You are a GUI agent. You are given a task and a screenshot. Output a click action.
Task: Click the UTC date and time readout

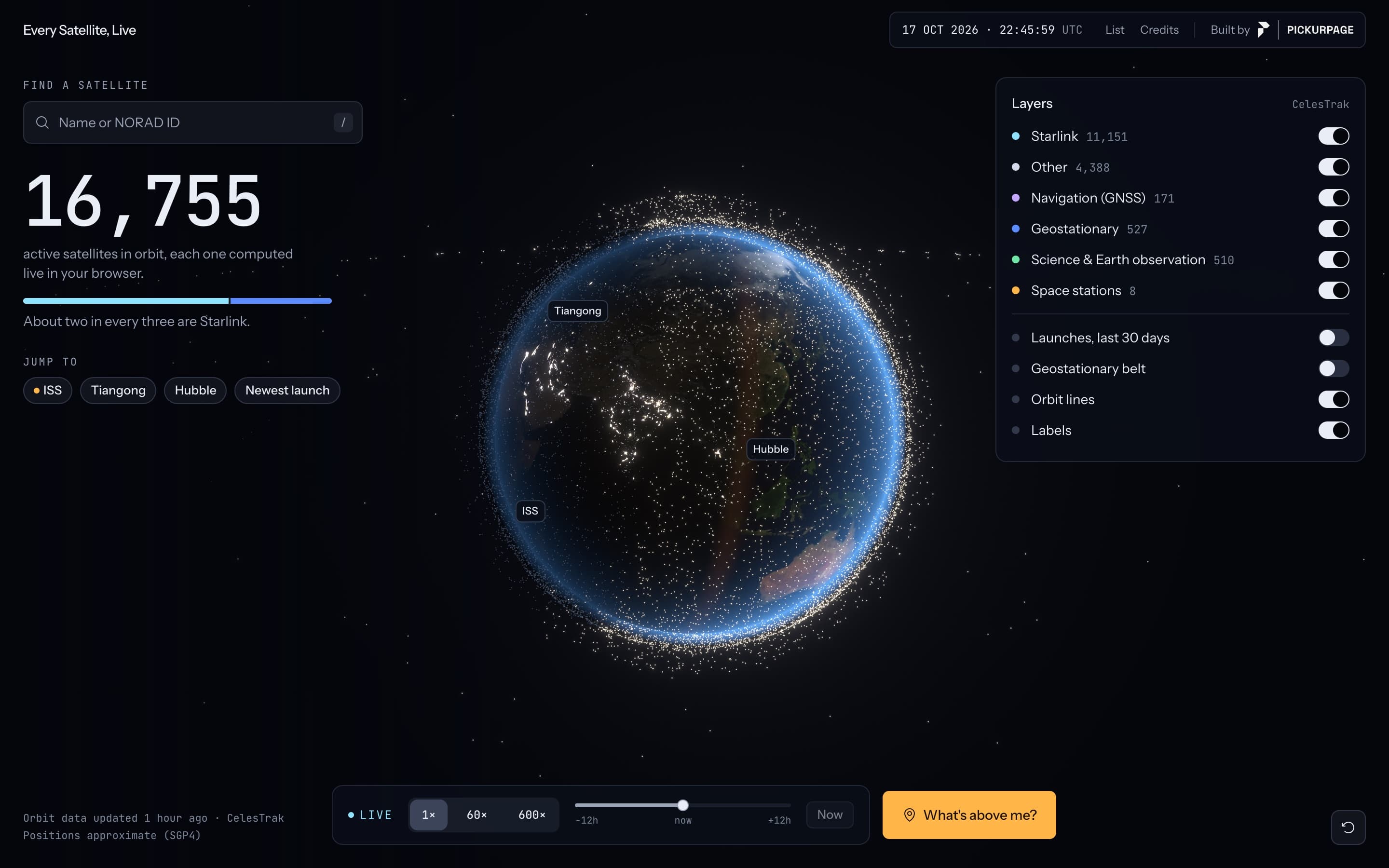[992, 30]
